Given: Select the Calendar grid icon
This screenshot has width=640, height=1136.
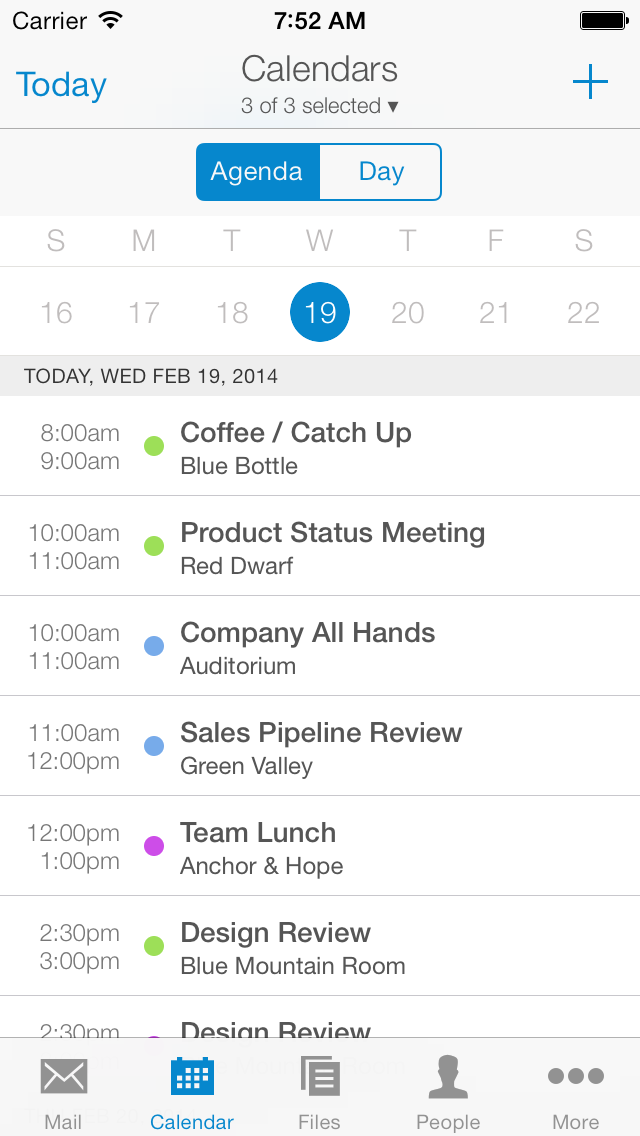Looking at the screenshot, I should [192, 1077].
